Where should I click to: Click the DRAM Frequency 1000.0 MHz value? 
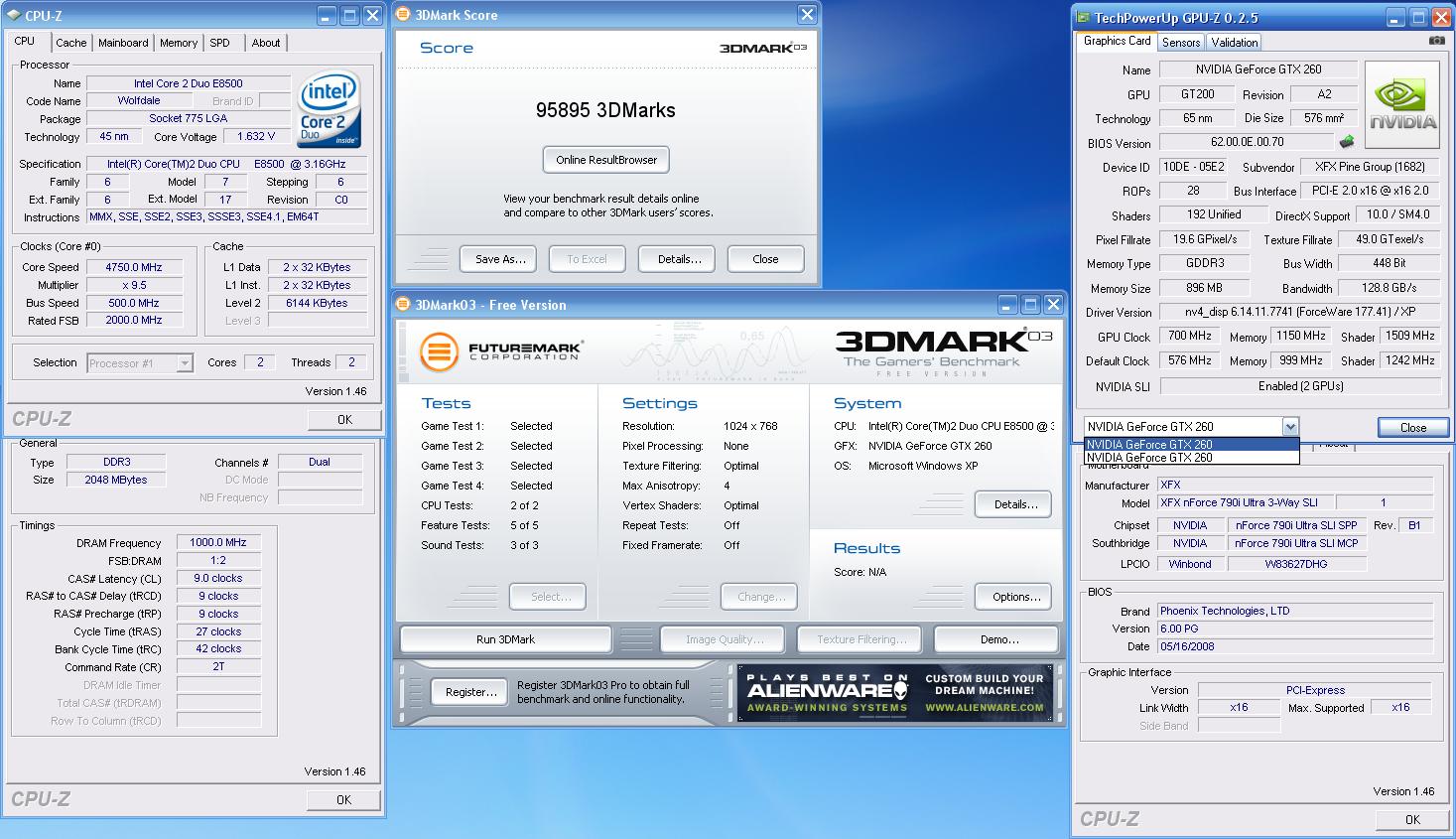[x=218, y=542]
